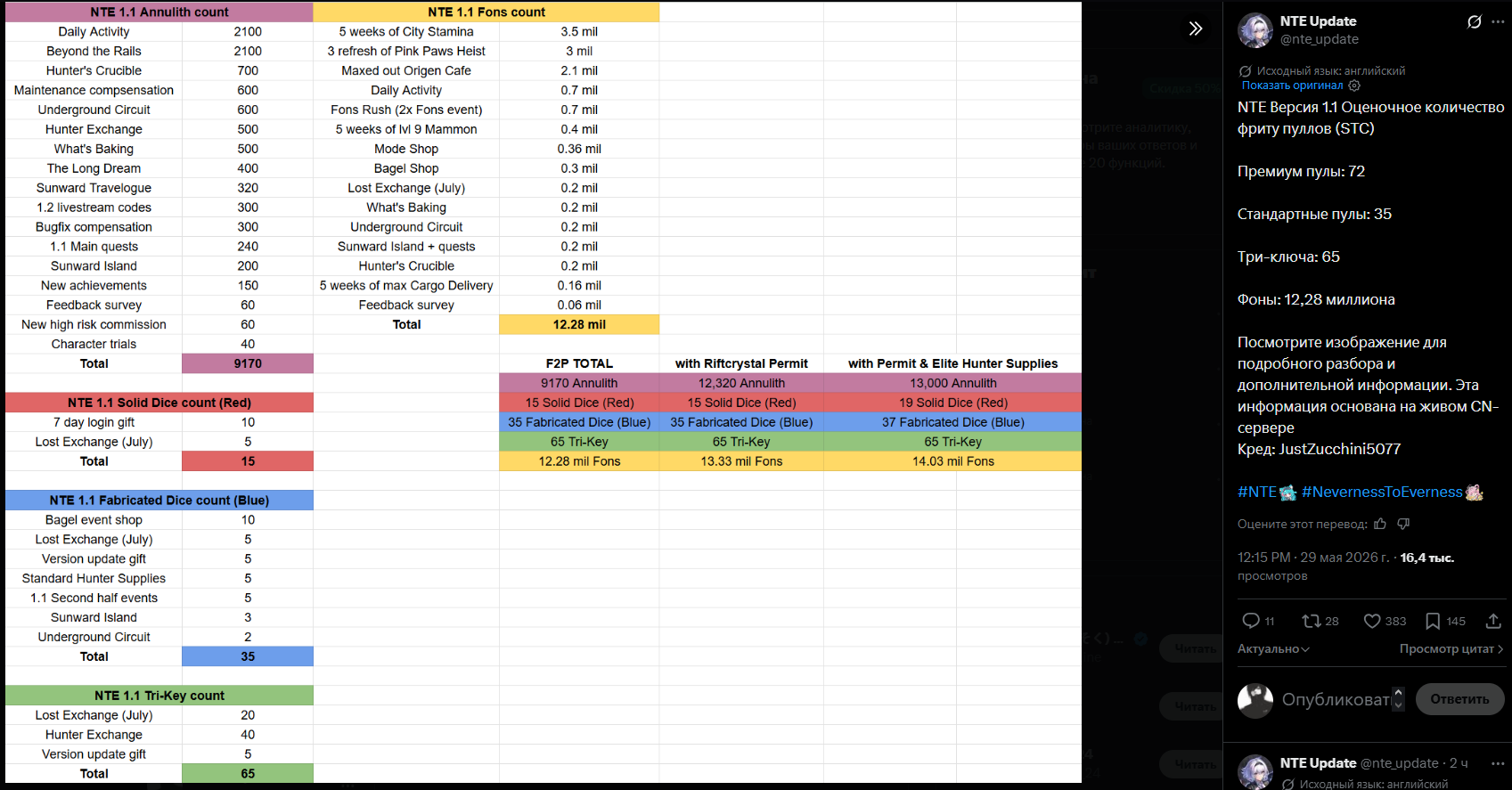Open the three-dot more menu on post
Image resolution: width=1512 pixels, height=790 pixels.
[1498, 21]
